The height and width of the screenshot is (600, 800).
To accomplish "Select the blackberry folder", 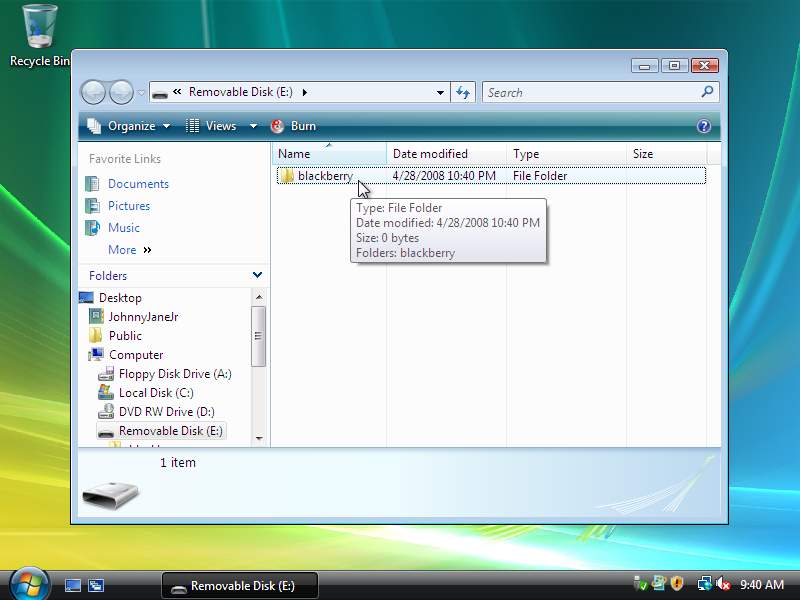I will click(324, 176).
